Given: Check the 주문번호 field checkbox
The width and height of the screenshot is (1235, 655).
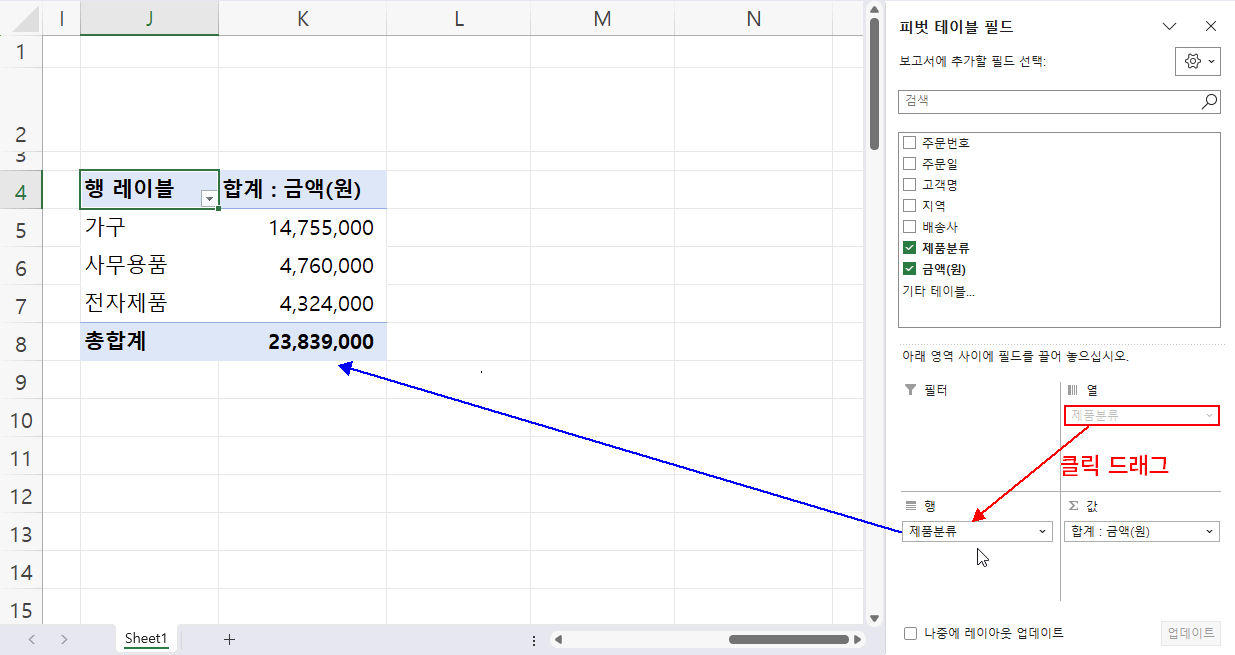Looking at the screenshot, I should (910, 141).
